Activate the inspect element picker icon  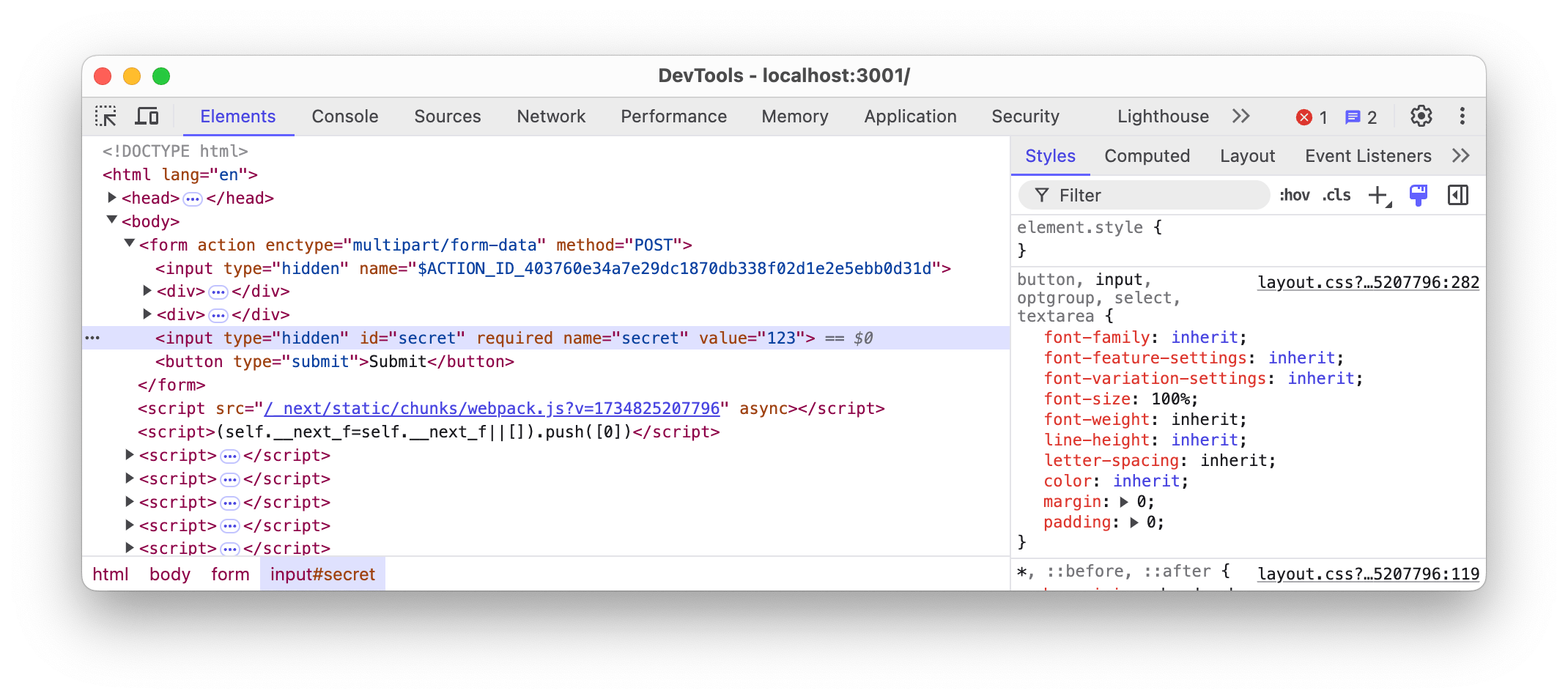click(106, 116)
